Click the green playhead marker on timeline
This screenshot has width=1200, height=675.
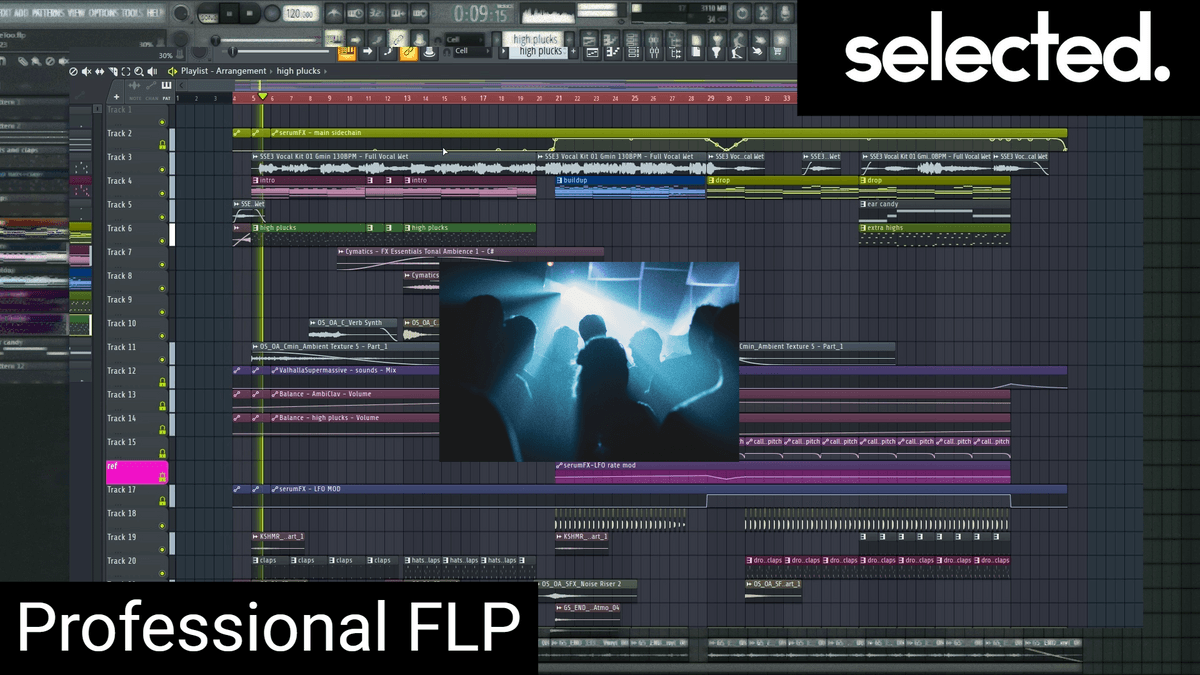pos(263,98)
